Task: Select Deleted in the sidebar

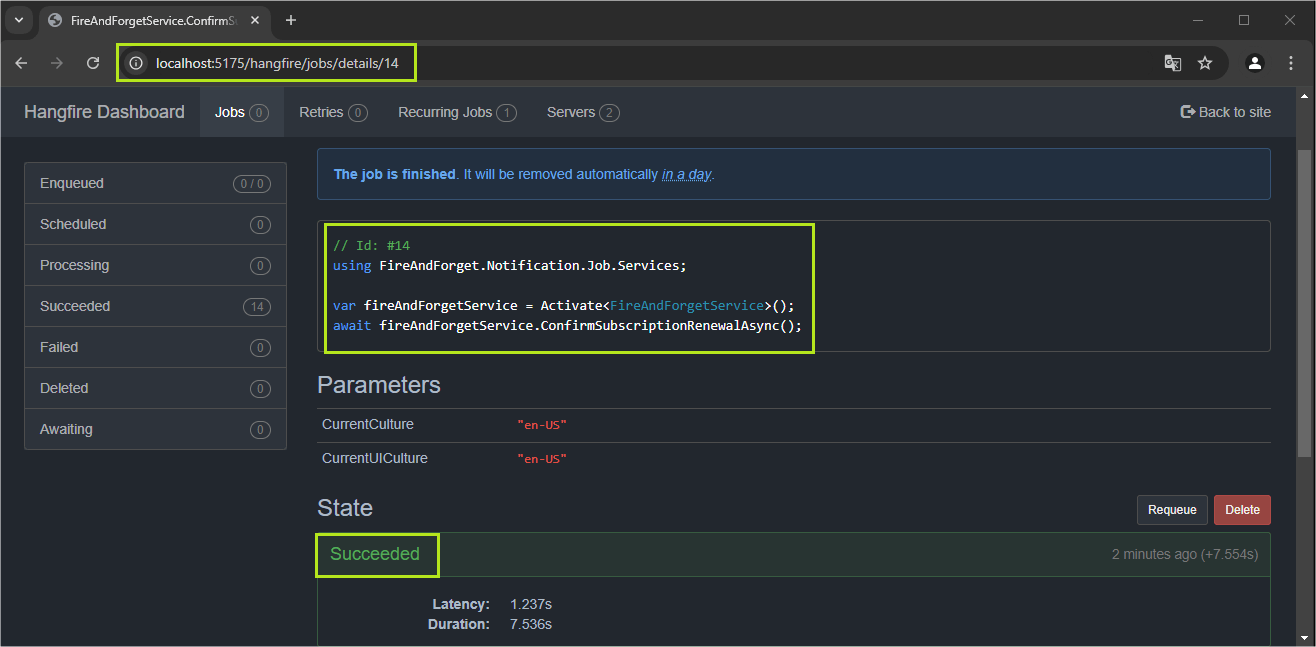Action: coord(155,388)
